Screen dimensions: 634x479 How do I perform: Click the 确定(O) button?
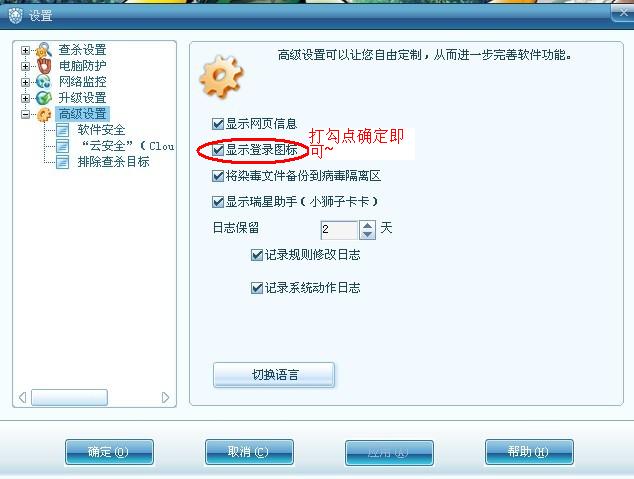[x=109, y=452]
